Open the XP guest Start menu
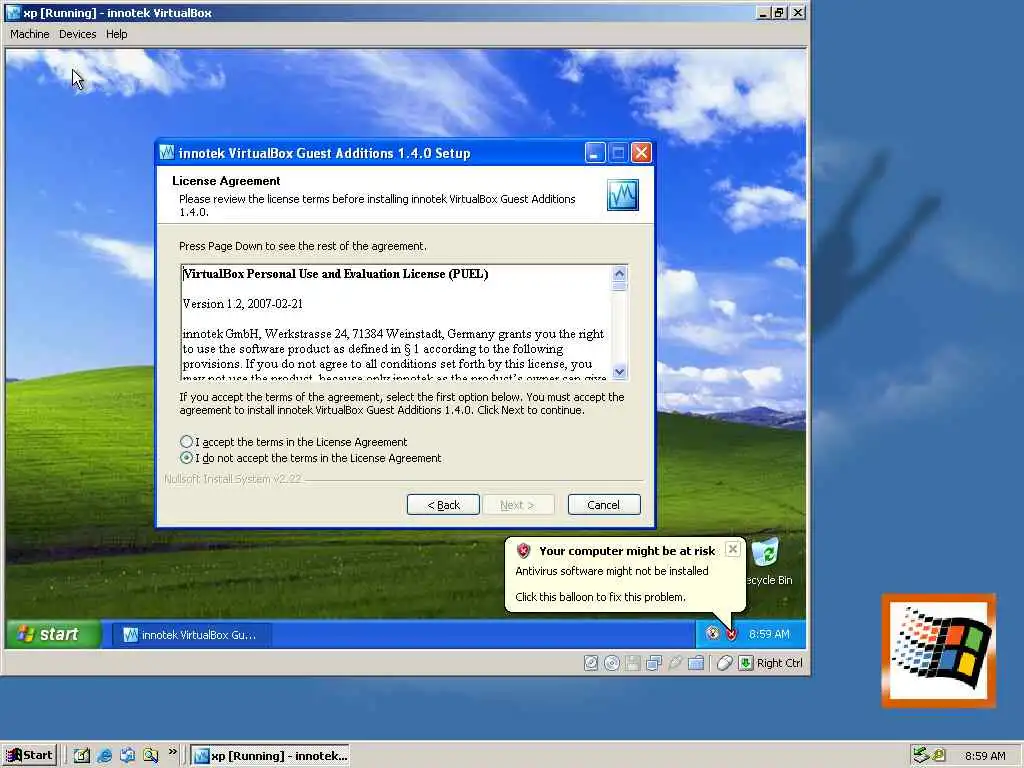Screen dimensions: 1024x768 pos(54,634)
